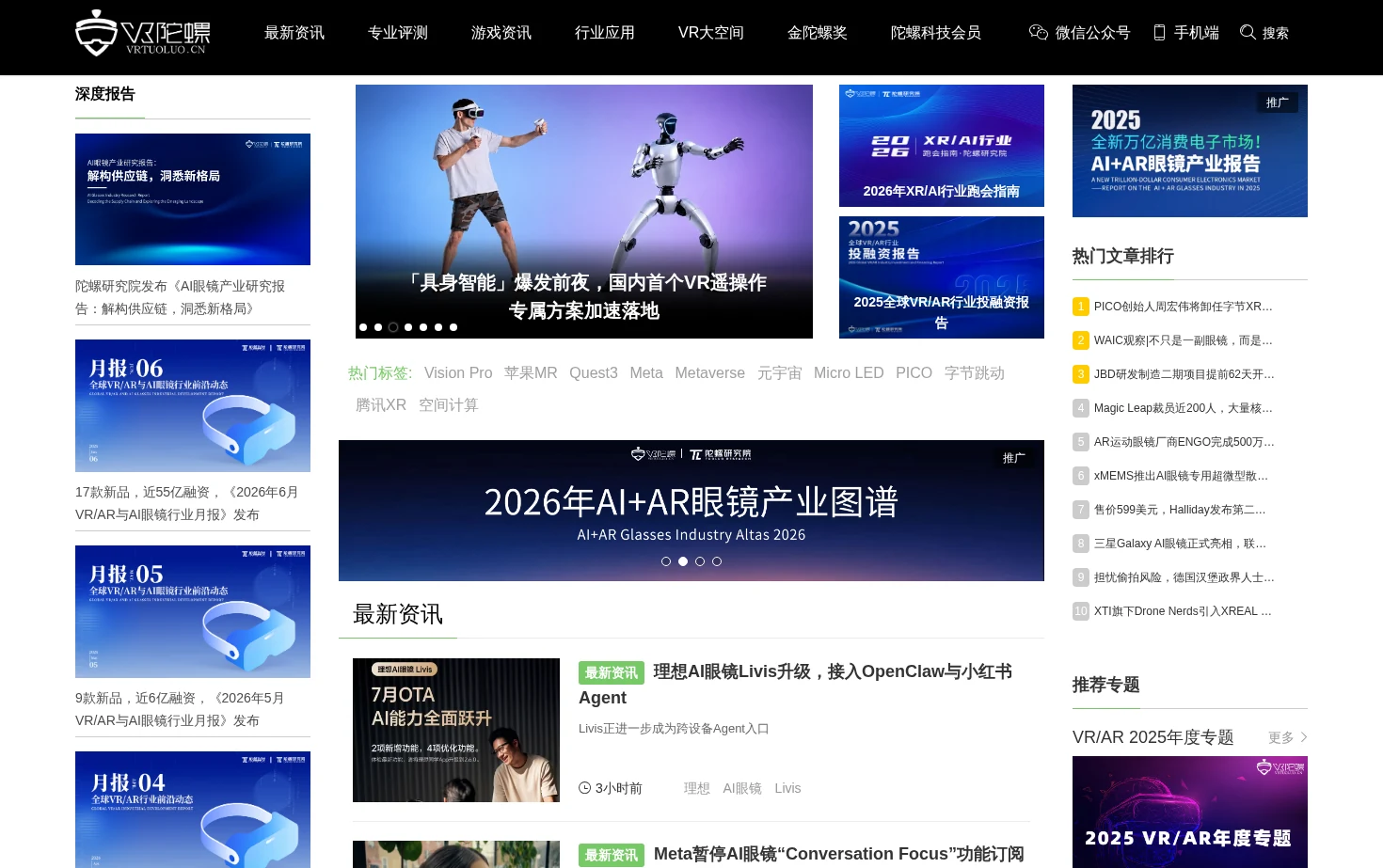The width and height of the screenshot is (1383, 868).
Task: Select the first dot of the hero carousel
Action: point(363,327)
